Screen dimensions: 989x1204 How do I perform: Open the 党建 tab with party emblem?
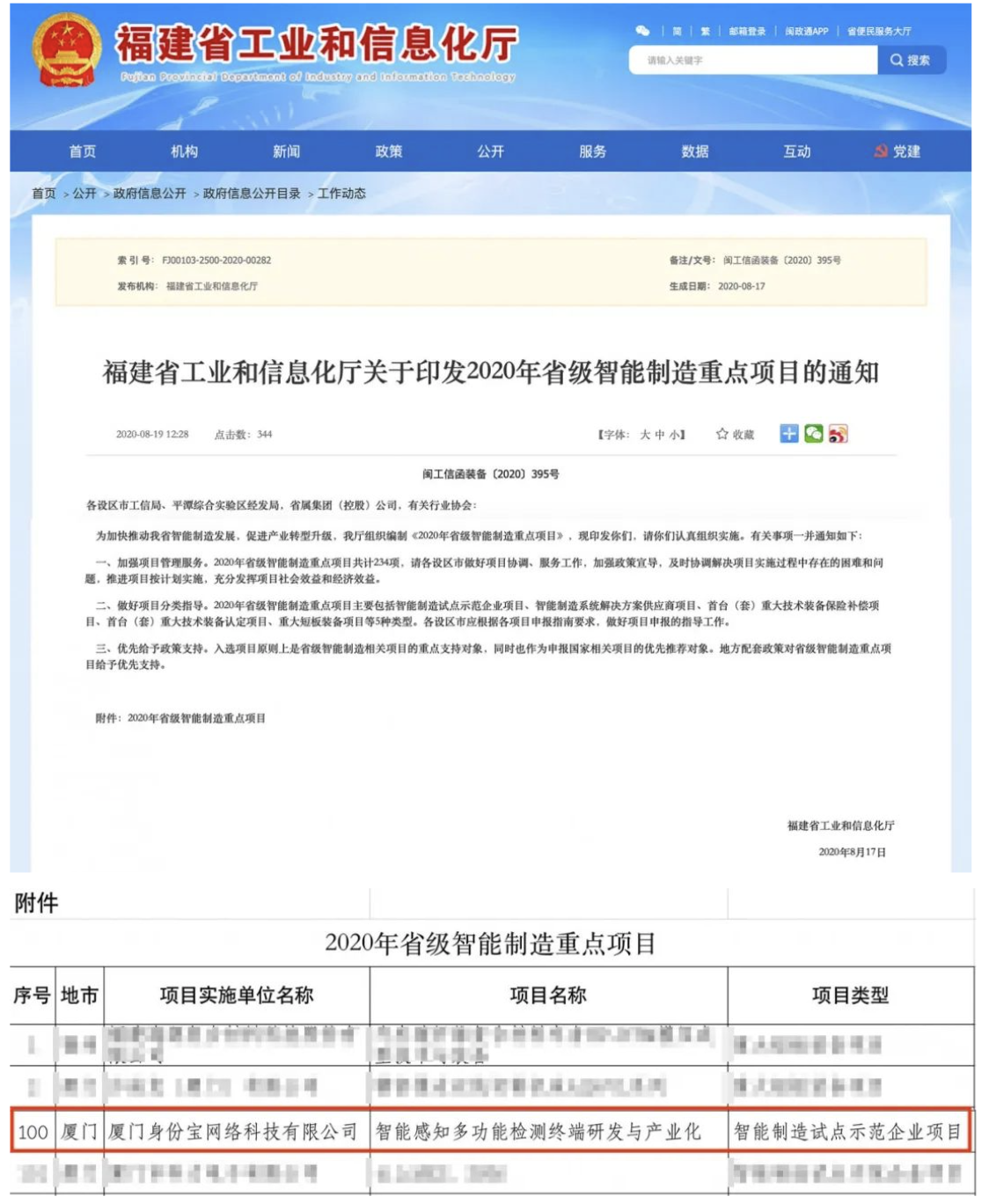point(897,151)
